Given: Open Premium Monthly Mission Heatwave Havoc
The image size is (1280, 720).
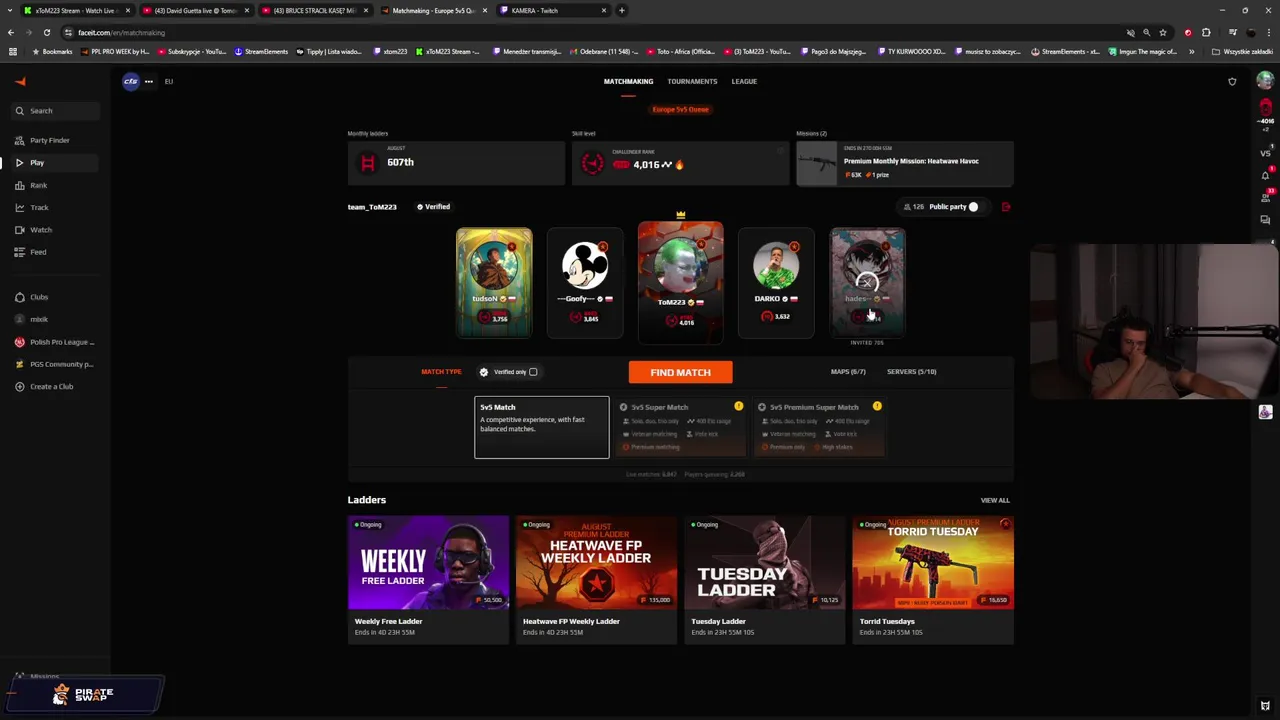Looking at the screenshot, I should tap(904, 163).
